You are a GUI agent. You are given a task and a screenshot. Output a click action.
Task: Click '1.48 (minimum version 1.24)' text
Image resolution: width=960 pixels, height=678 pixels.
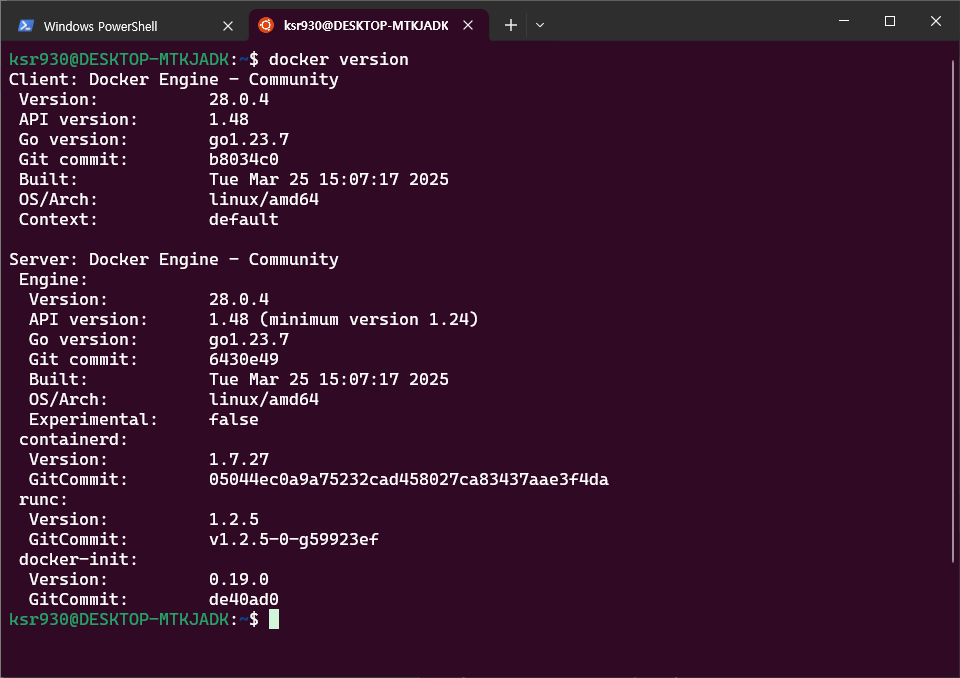click(343, 319)
